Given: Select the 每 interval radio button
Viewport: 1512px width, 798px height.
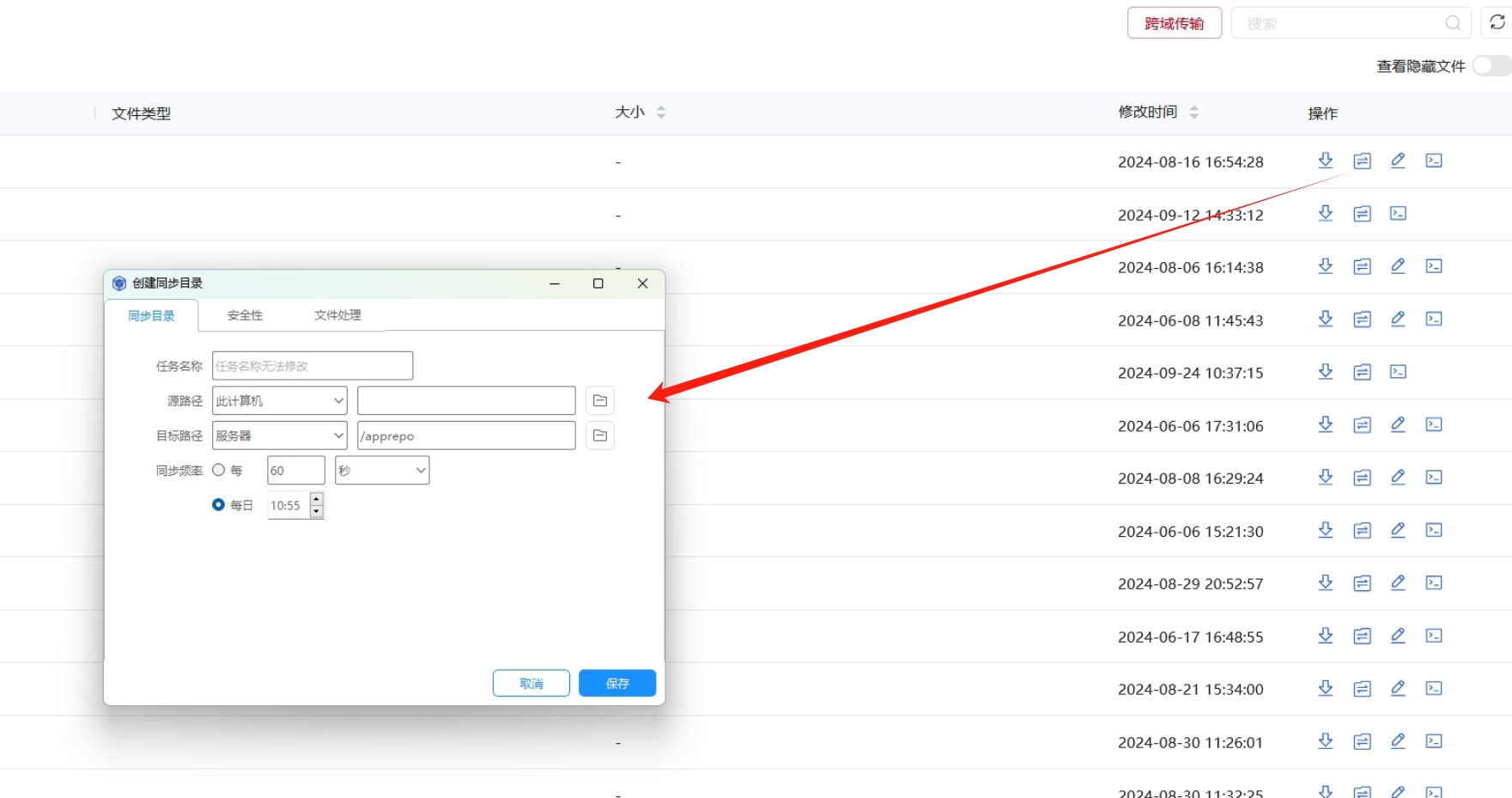Looking at the screenshot, I should pyautogui.click(x=219, y=470).
